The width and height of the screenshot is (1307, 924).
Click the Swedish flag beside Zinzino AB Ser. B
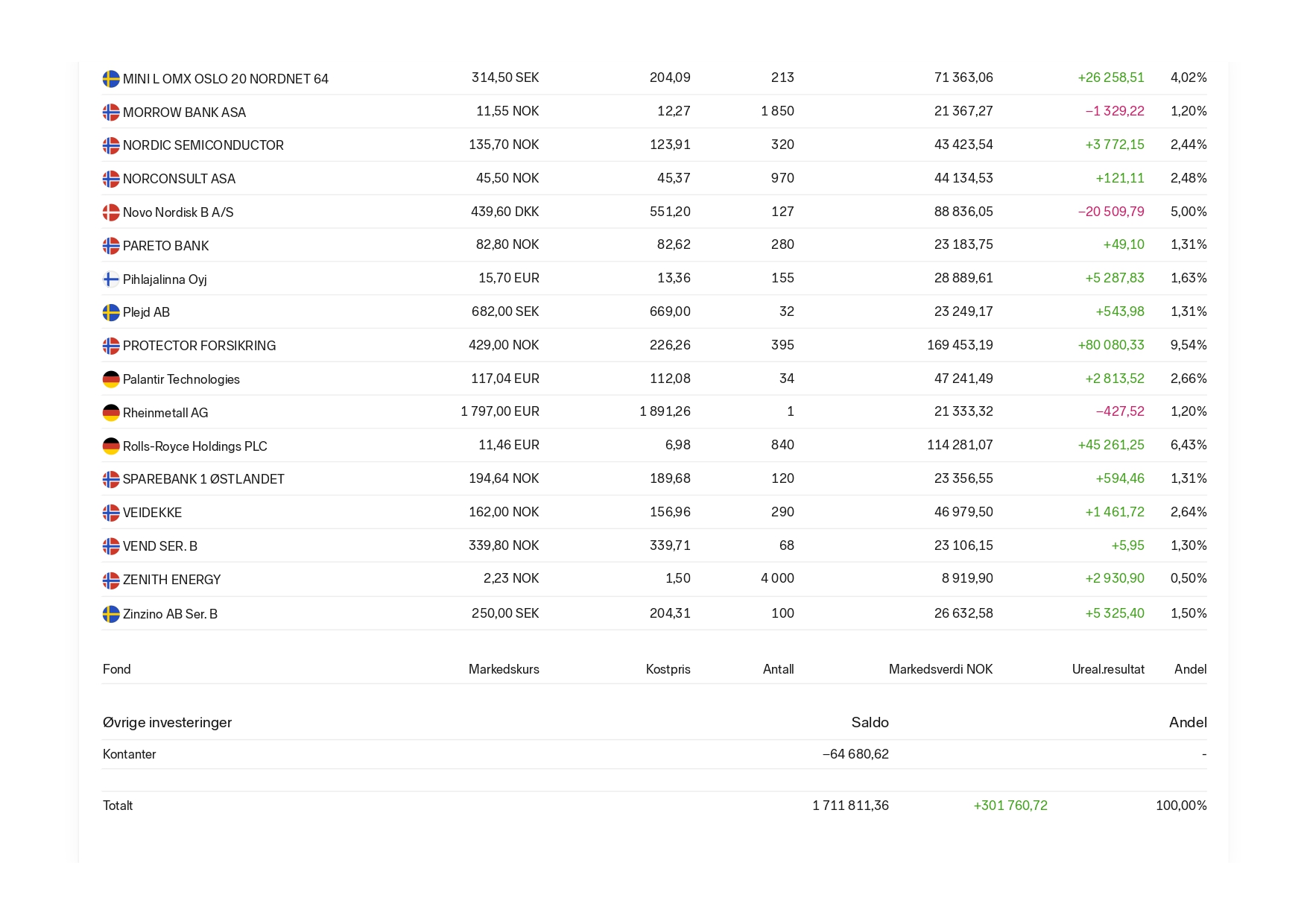coord(111,614)
